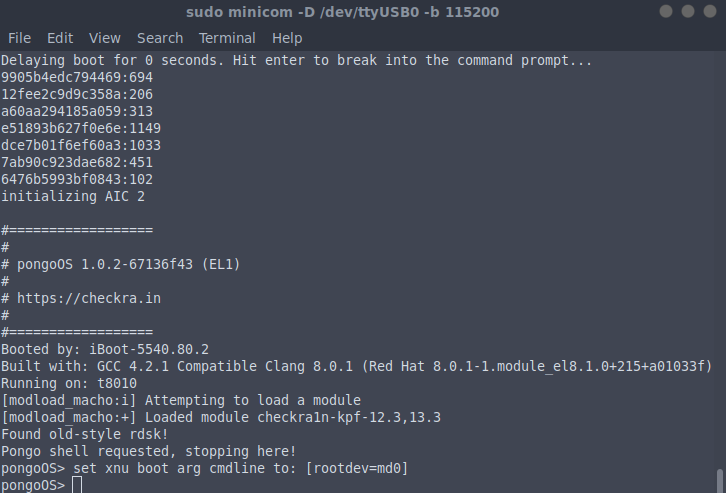The image size is (726, 493).
Task: Click the window title bar text
Action: pyautogui.click(x=343, y=12)
